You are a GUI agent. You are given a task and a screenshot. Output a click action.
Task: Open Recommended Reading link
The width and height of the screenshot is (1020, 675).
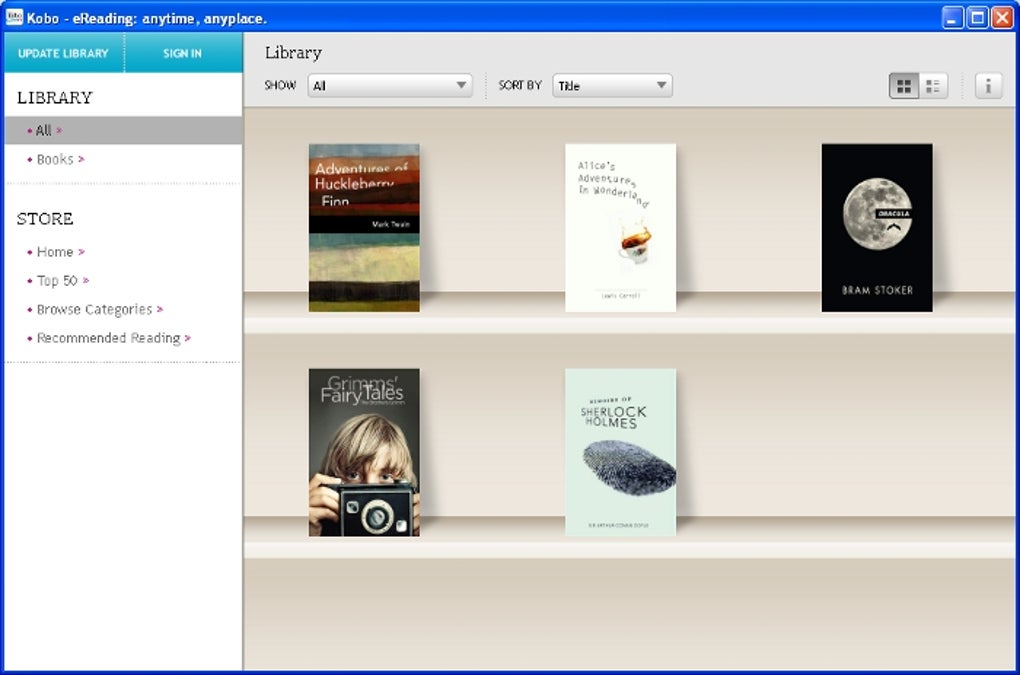(x=108, y=339)
